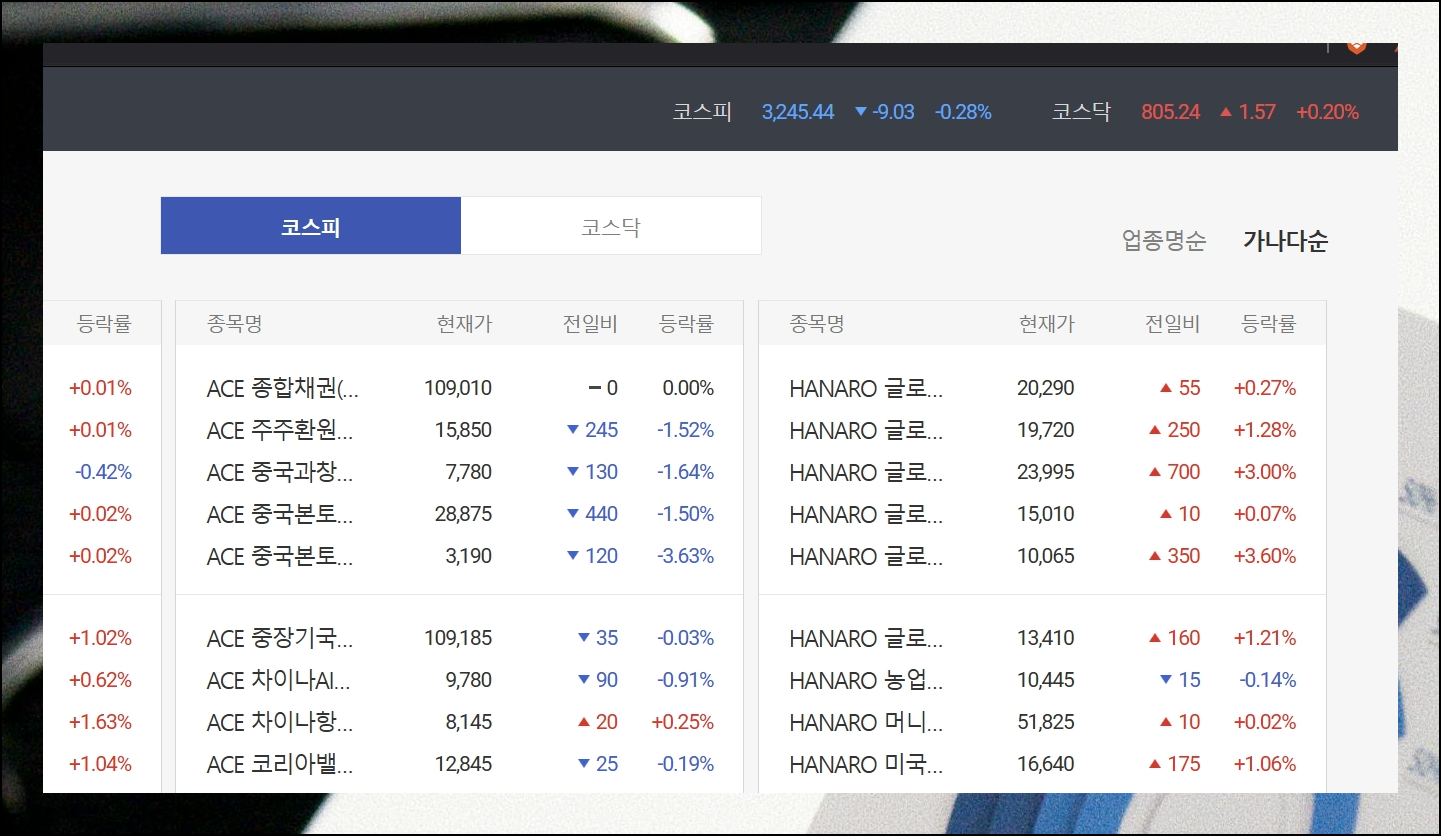Click the down arrow beside -9.03

pos(861,112)
